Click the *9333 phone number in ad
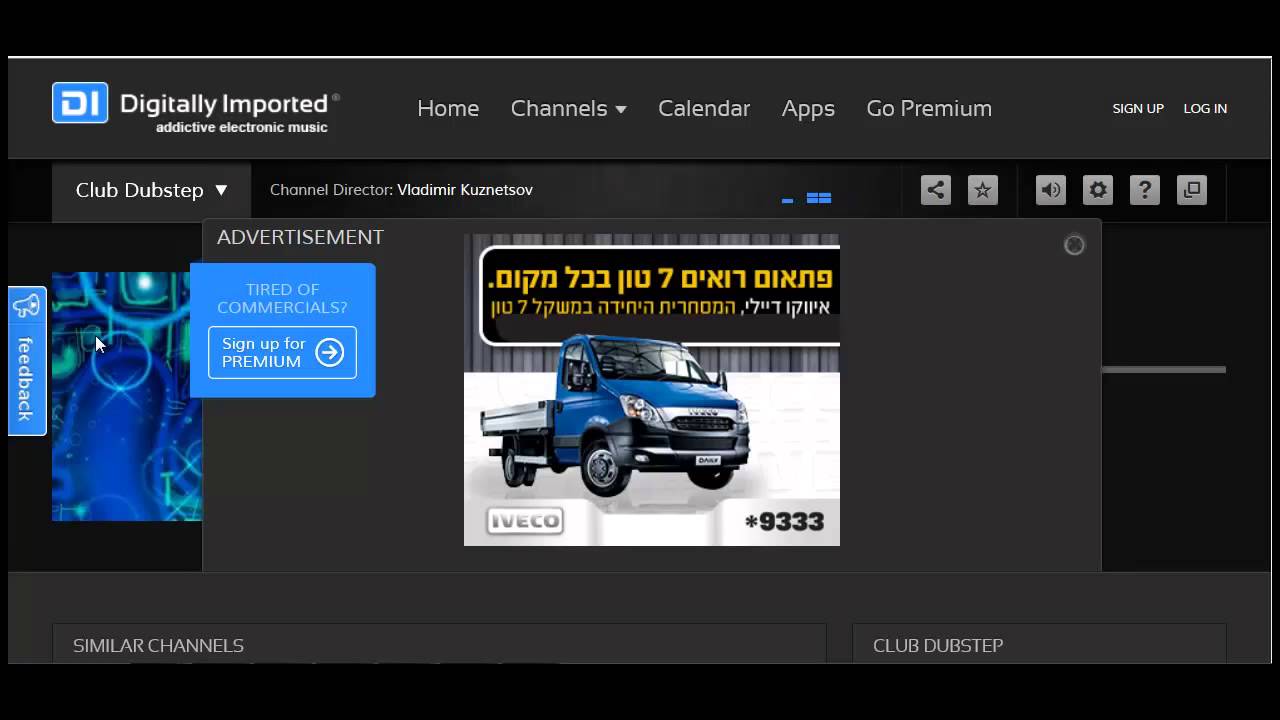This screenshot has width=1280, height=720. (x=784, y=522)
